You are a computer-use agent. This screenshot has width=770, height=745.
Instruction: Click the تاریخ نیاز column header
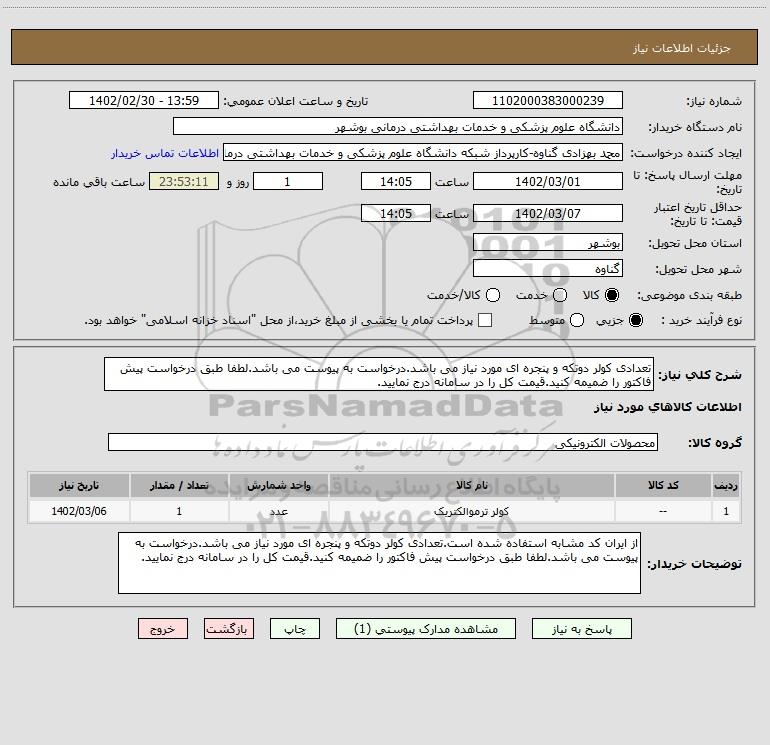point(79,485)
